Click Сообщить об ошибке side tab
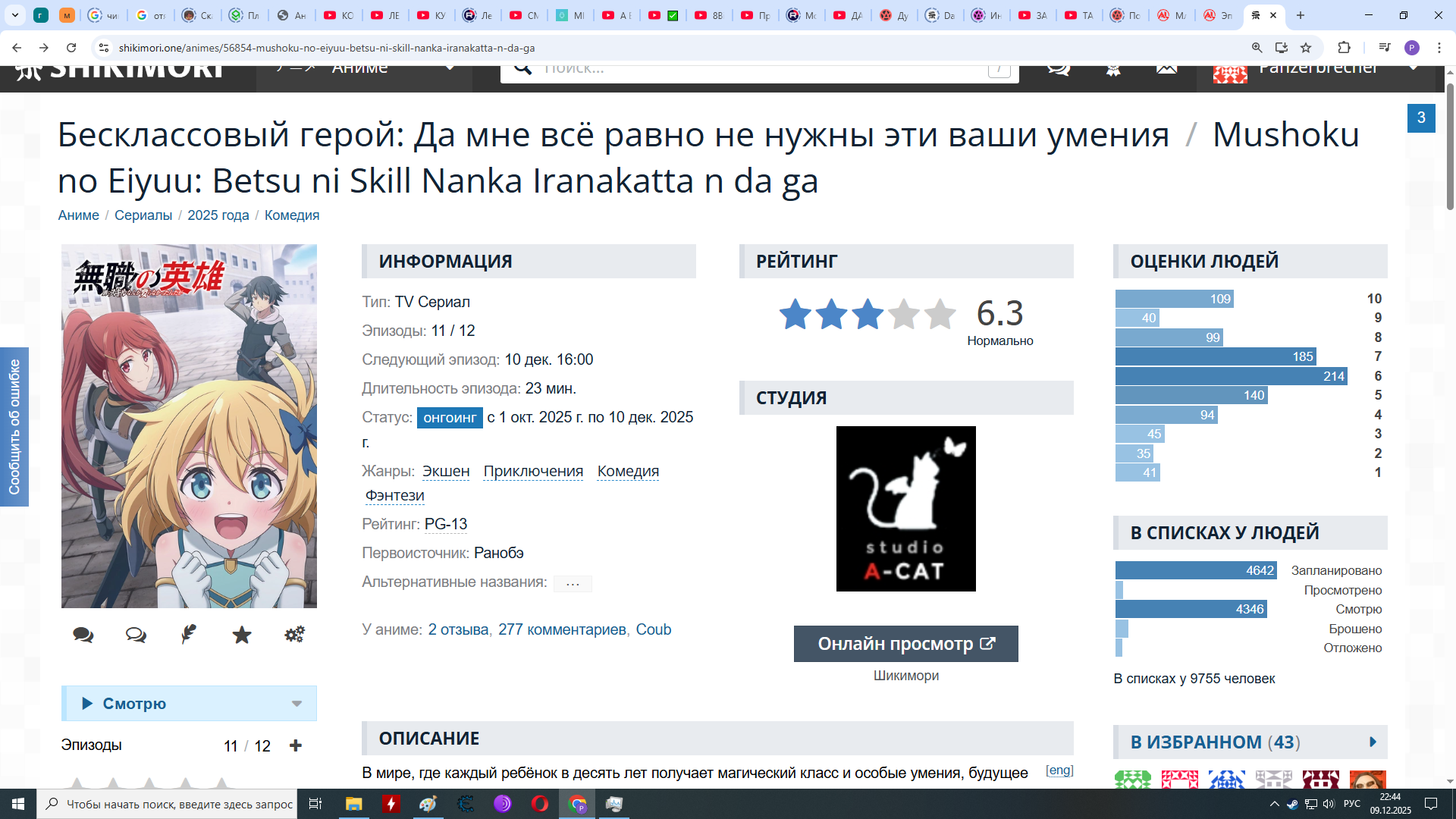The image size is (1456, 819). tap(14, 427)
